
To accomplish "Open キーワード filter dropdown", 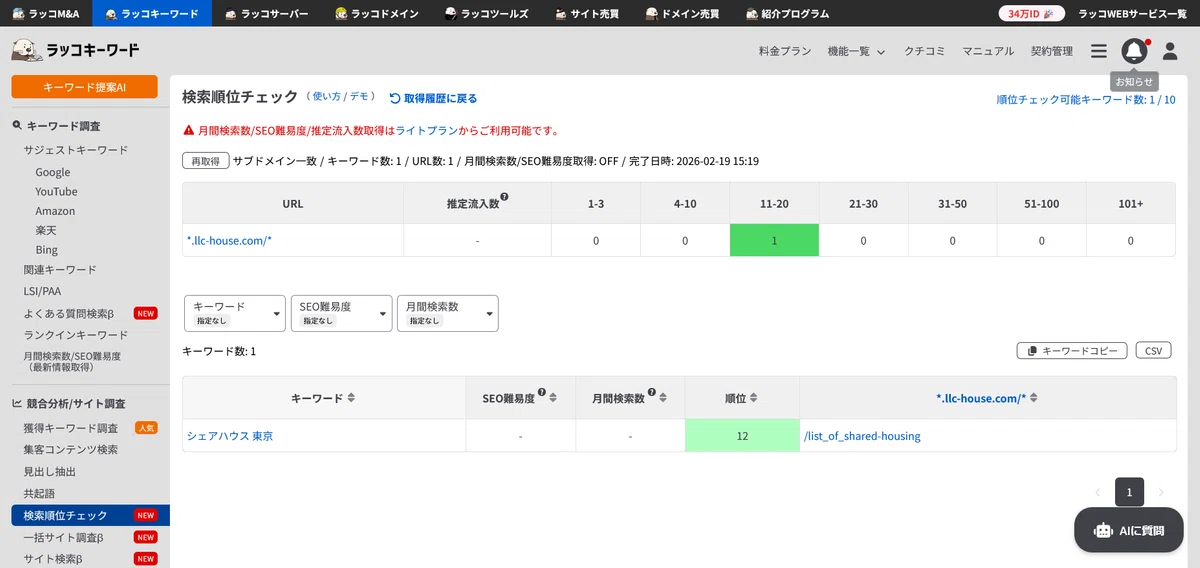I will pyautogui.click(x=236, y=313).
